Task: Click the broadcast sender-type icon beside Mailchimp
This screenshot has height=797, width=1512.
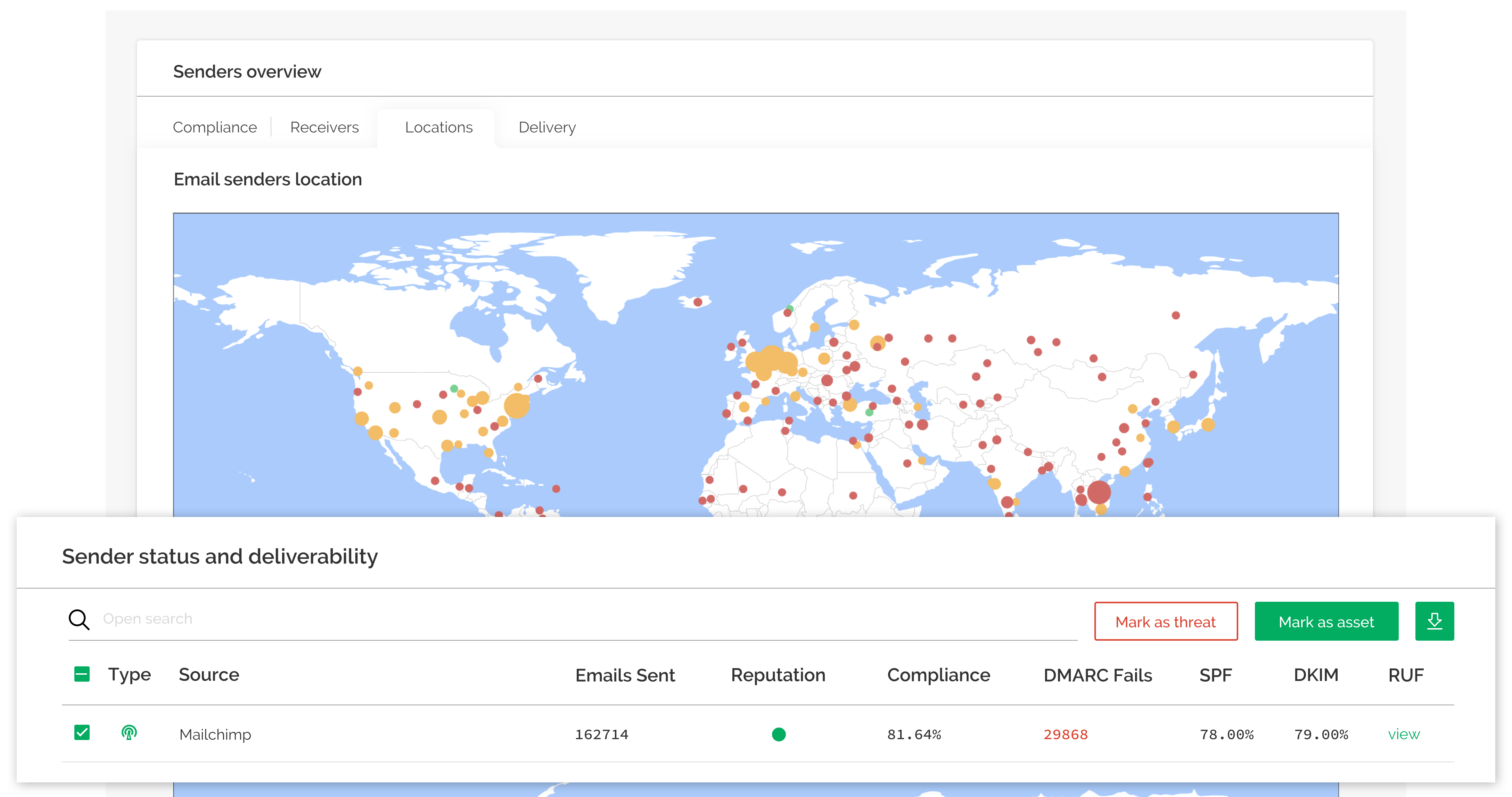Action: [129, 734]
